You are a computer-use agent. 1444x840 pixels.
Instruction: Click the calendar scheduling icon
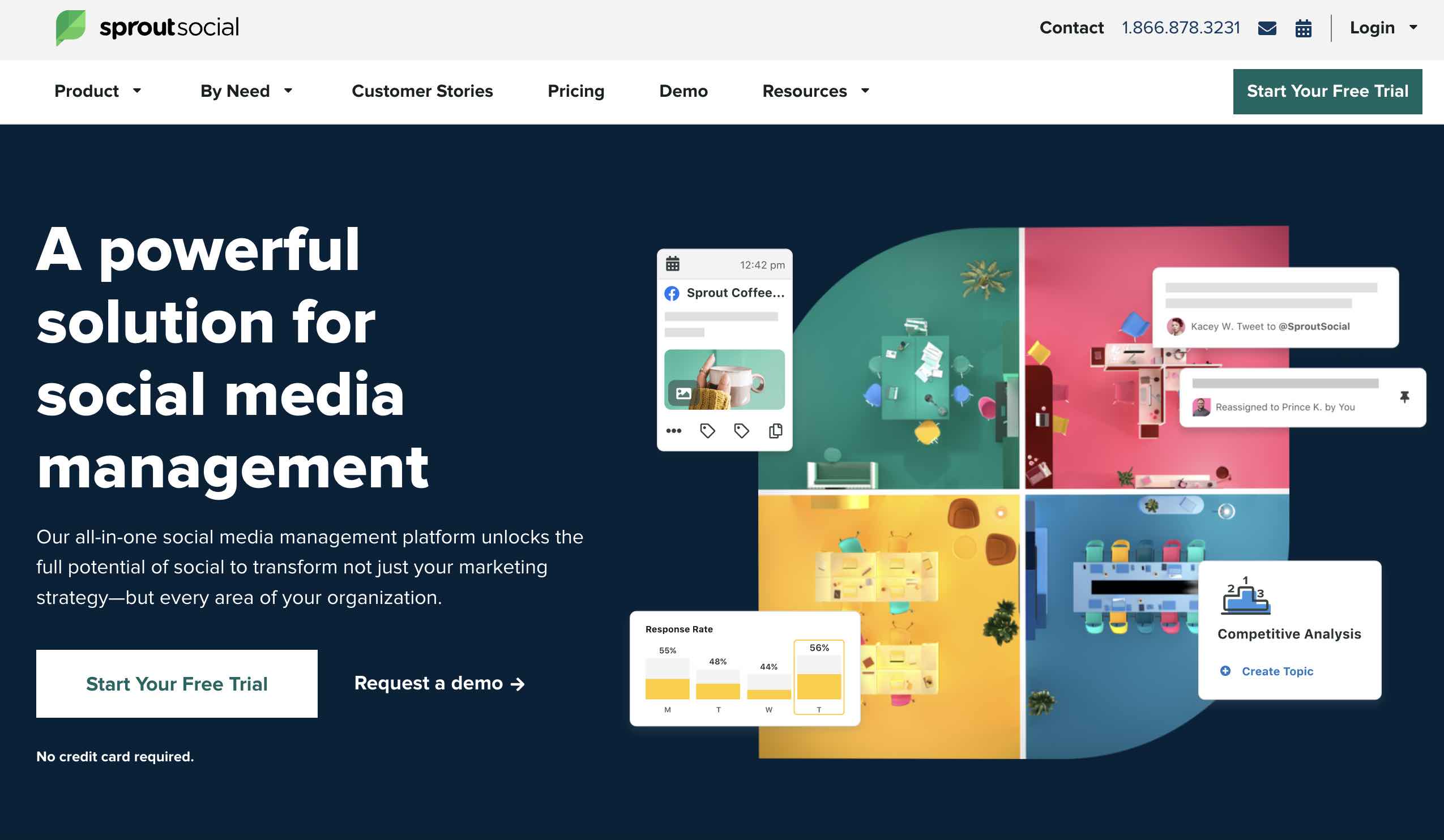(x=1305, y=27)
